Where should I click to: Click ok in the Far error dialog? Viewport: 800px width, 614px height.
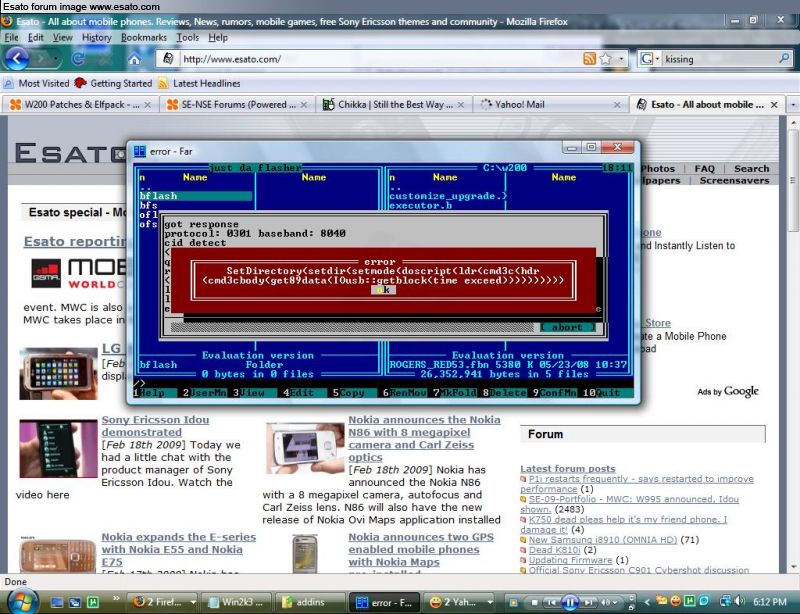click(x=383, y=290)
